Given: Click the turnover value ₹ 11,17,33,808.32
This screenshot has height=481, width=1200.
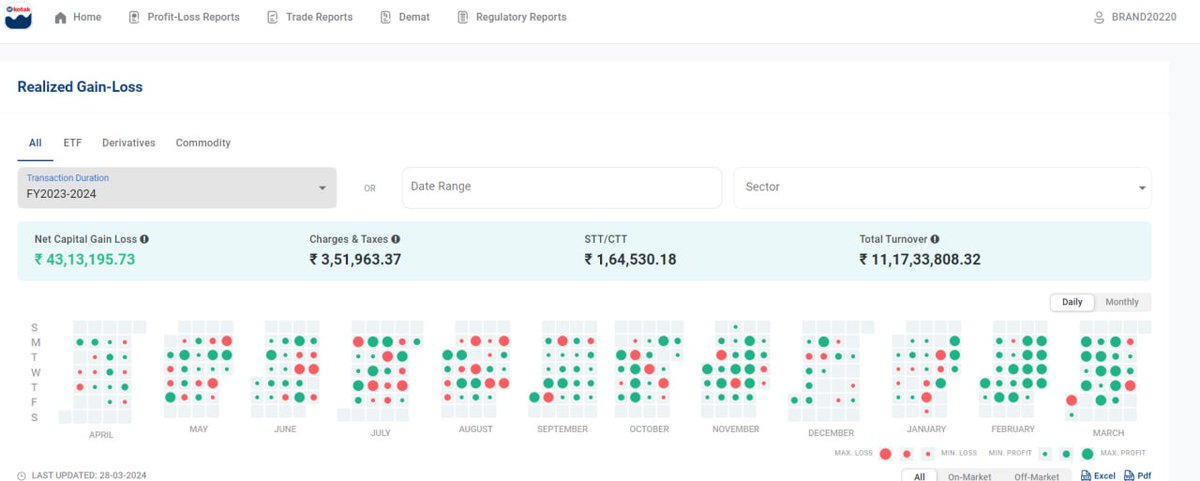Looking at the screenshot, I should (920, 260).
